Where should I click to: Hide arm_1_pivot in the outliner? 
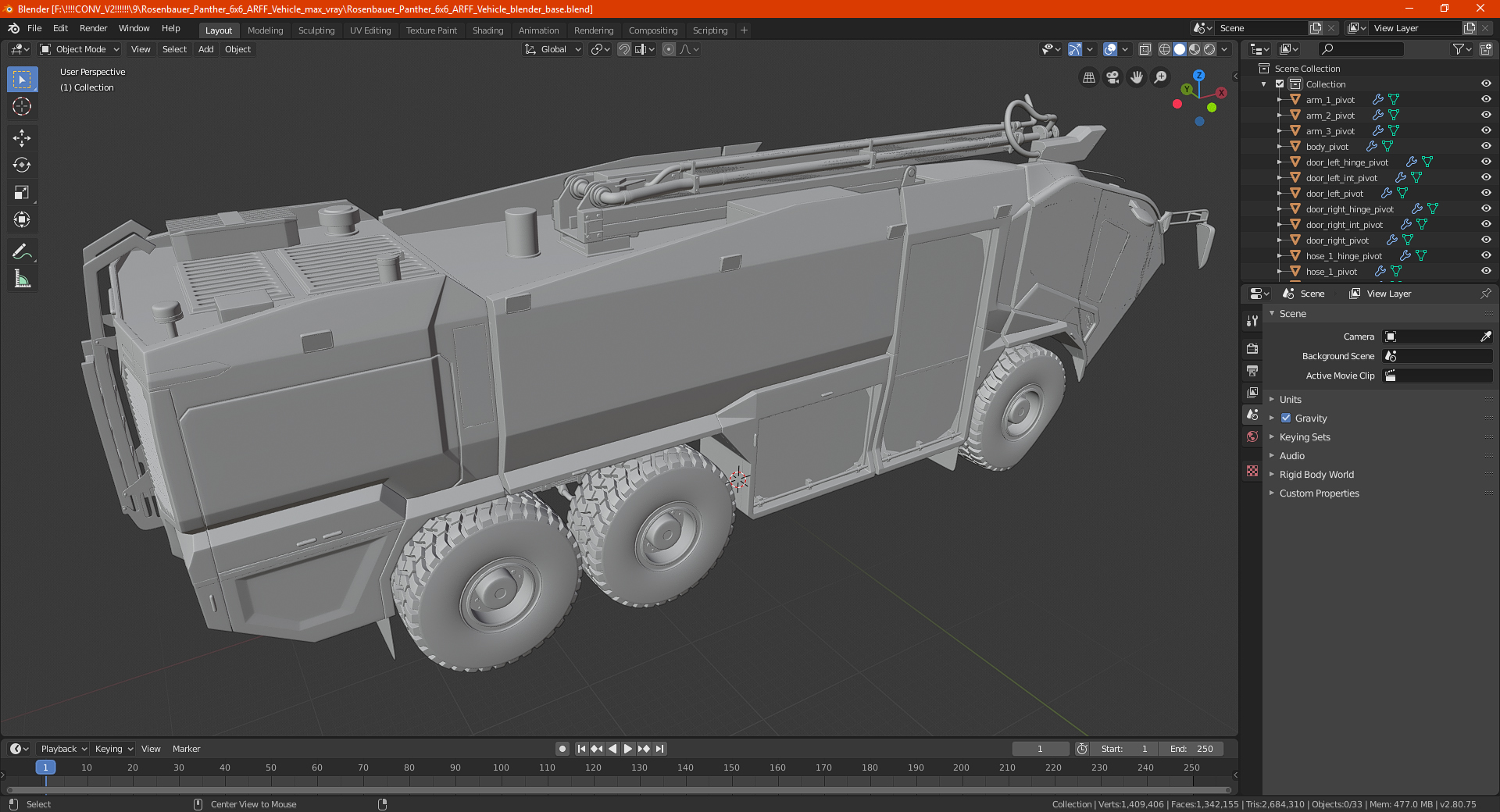(x=1486, y=100)
